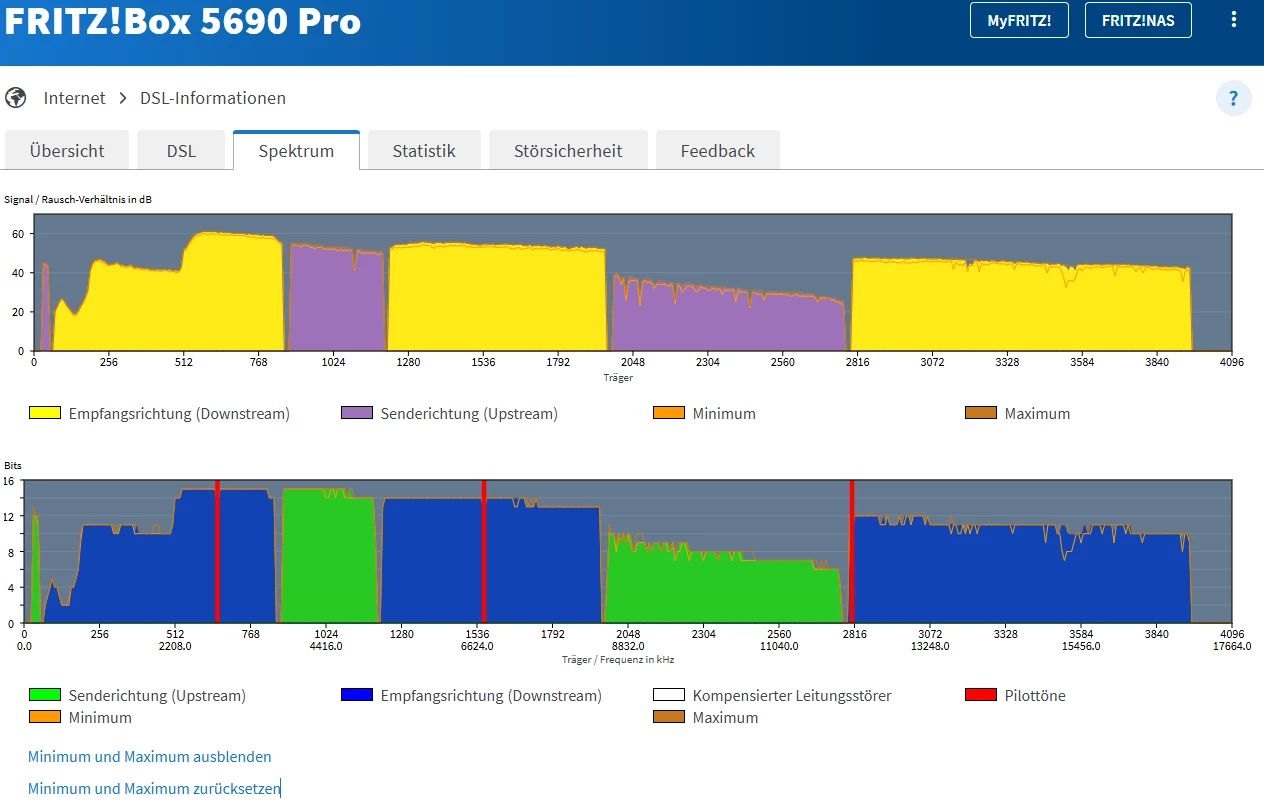The height and width of the screenshot is (806, 1264).
Task: Click Minimum und Maximum ausblenden link
Action: pos(150,757)
